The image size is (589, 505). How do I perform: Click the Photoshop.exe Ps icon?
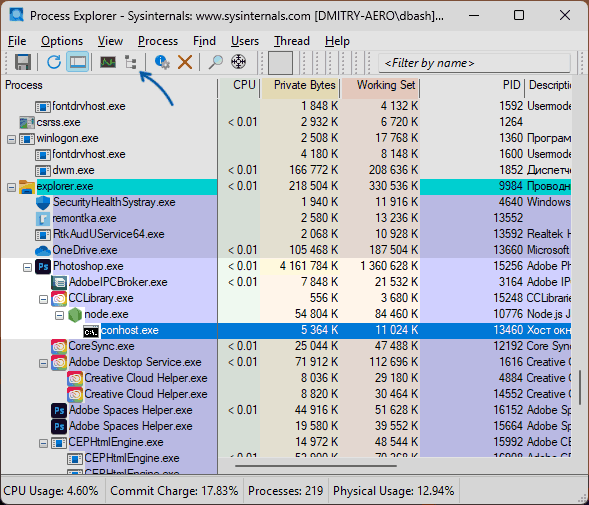[x=43, y=267]
